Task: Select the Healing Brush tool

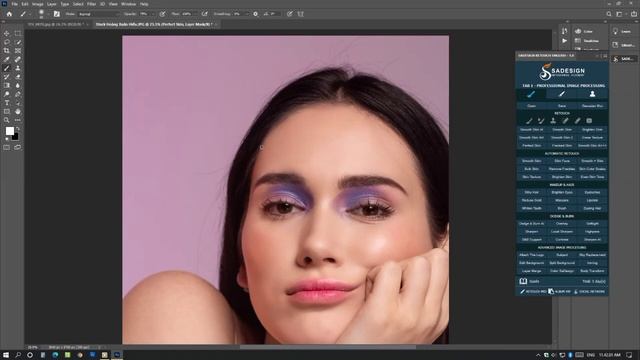Action: pos(18,60)
